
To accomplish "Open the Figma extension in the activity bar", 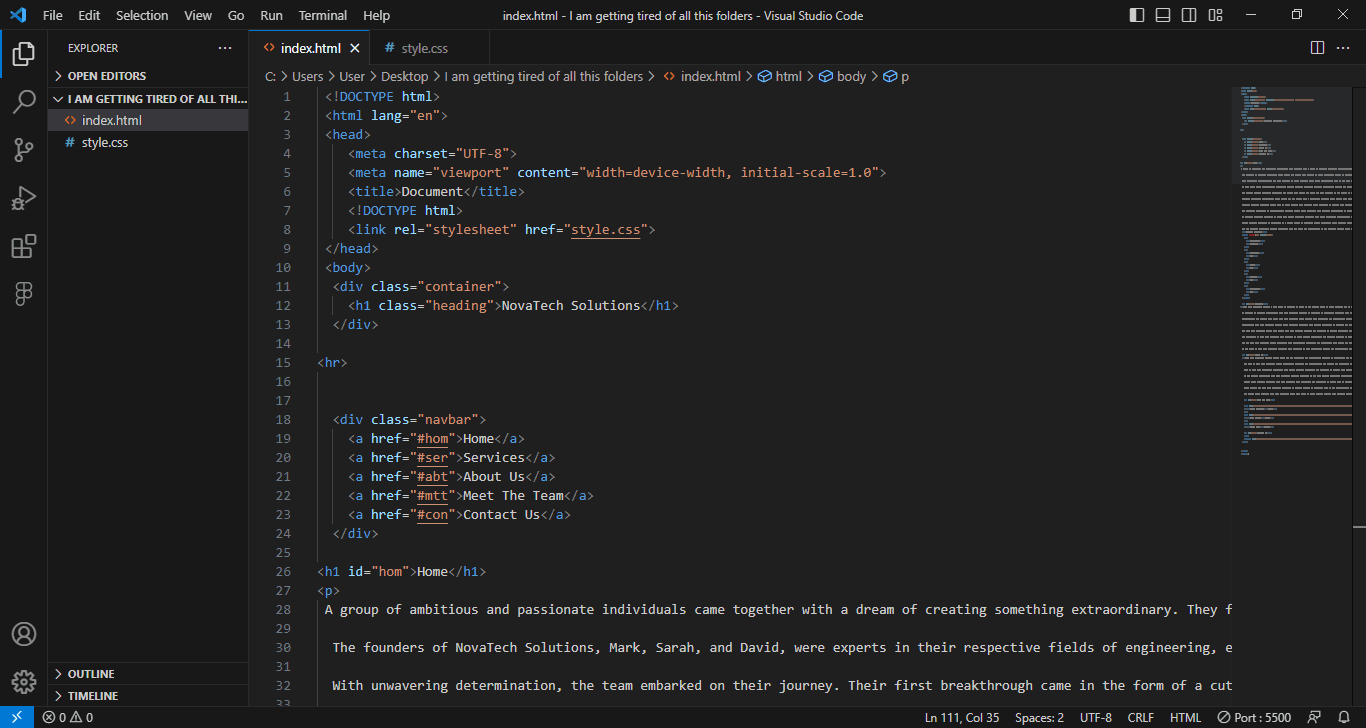I will point(24,294).
